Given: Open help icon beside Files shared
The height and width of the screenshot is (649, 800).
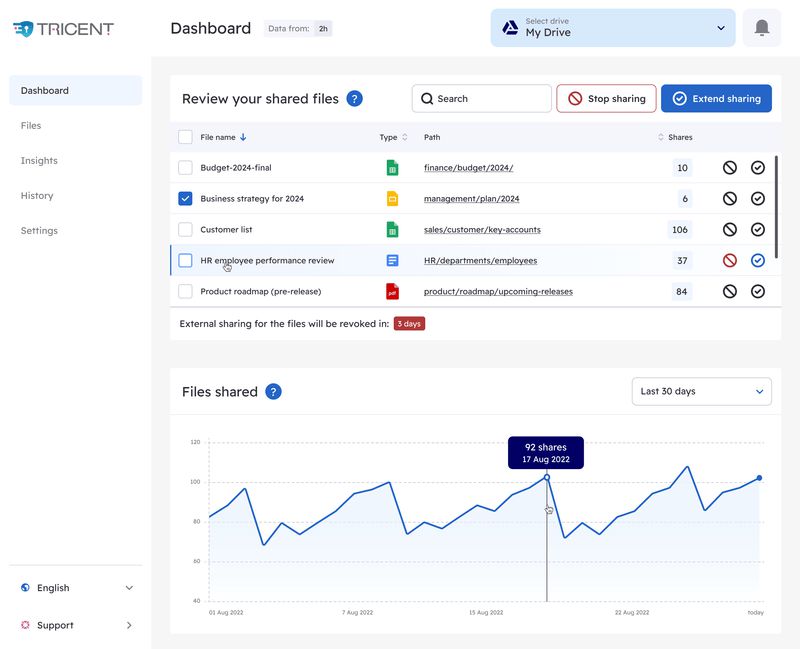Looking at the screenshot, I should tap(273, 391).
